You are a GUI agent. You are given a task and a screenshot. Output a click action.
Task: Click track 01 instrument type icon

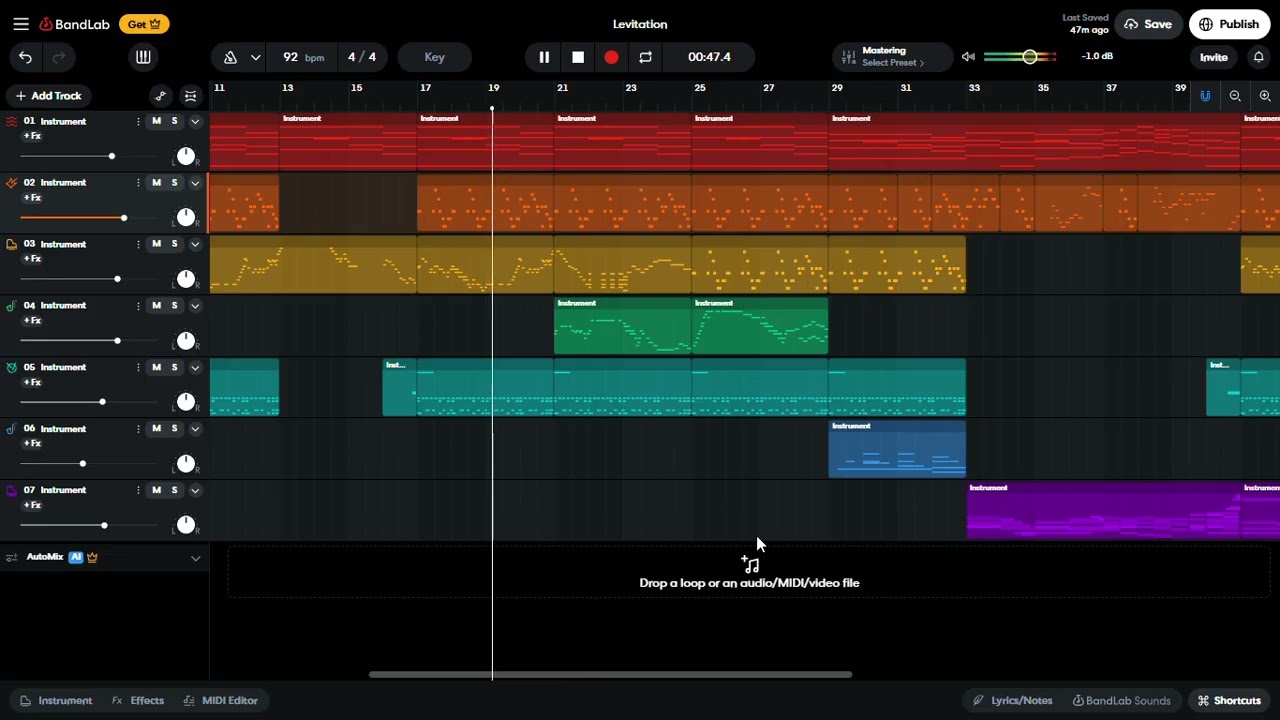click(x=11, y=121)
